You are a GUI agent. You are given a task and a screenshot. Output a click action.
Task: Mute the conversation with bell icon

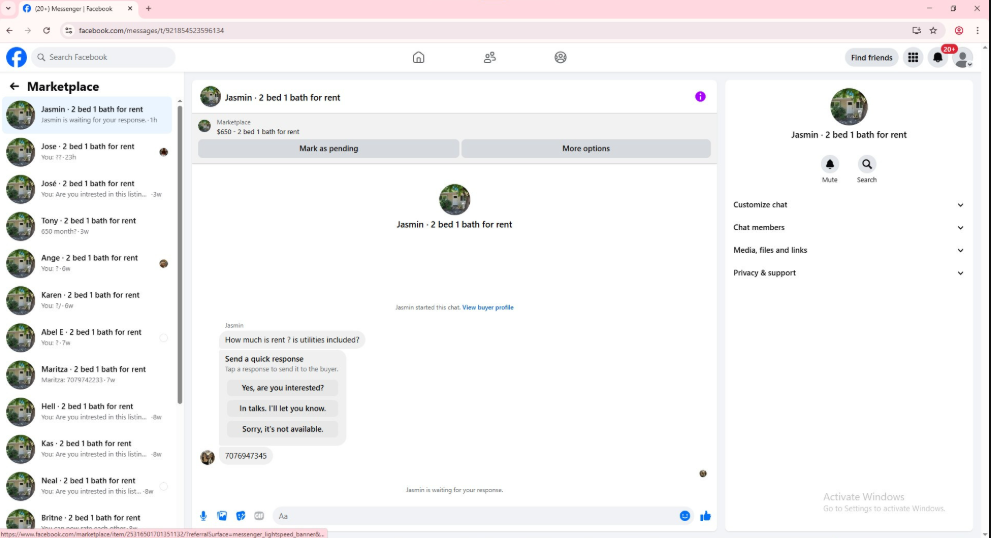(x=830, y=164)
